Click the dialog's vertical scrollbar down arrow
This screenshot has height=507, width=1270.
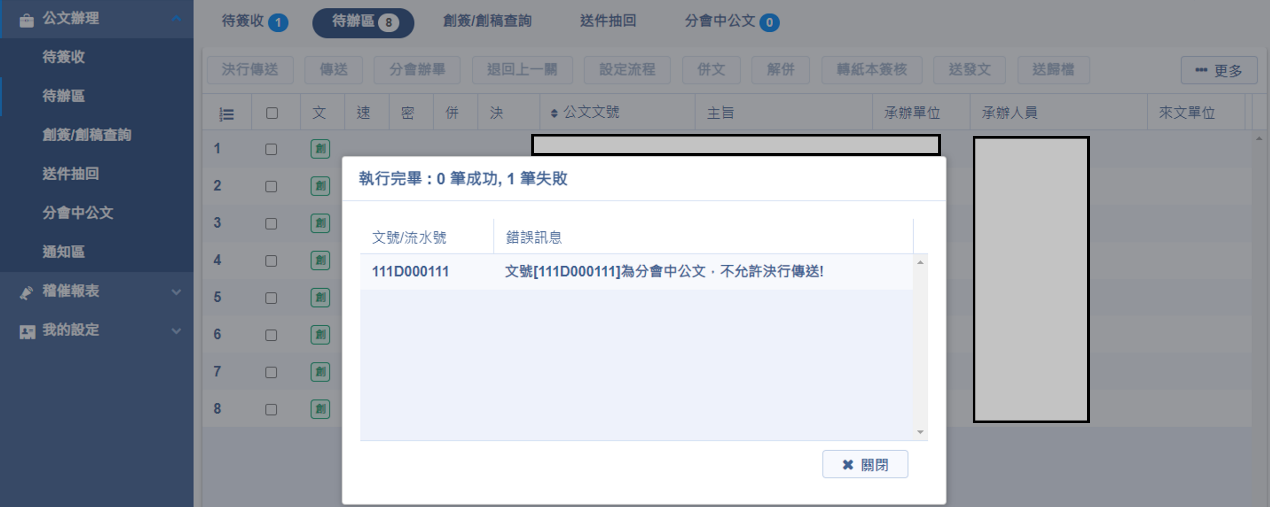920,432
